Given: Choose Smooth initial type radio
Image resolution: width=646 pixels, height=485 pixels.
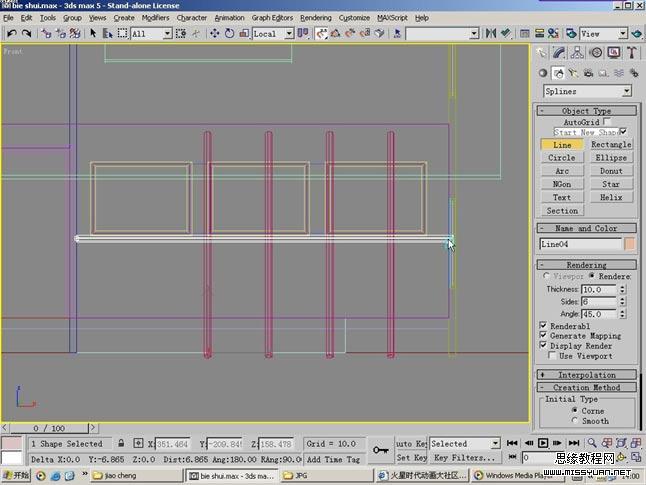Looking at the screenshot, I should 575,420.
